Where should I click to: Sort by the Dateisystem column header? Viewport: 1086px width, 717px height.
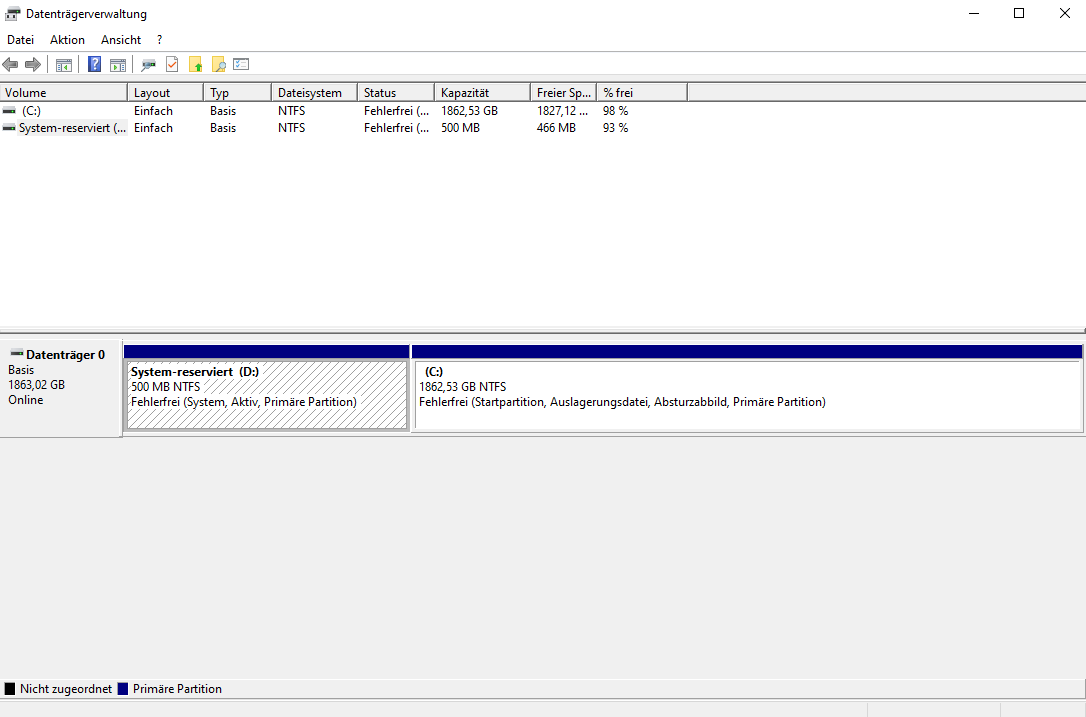coord(314,93)
